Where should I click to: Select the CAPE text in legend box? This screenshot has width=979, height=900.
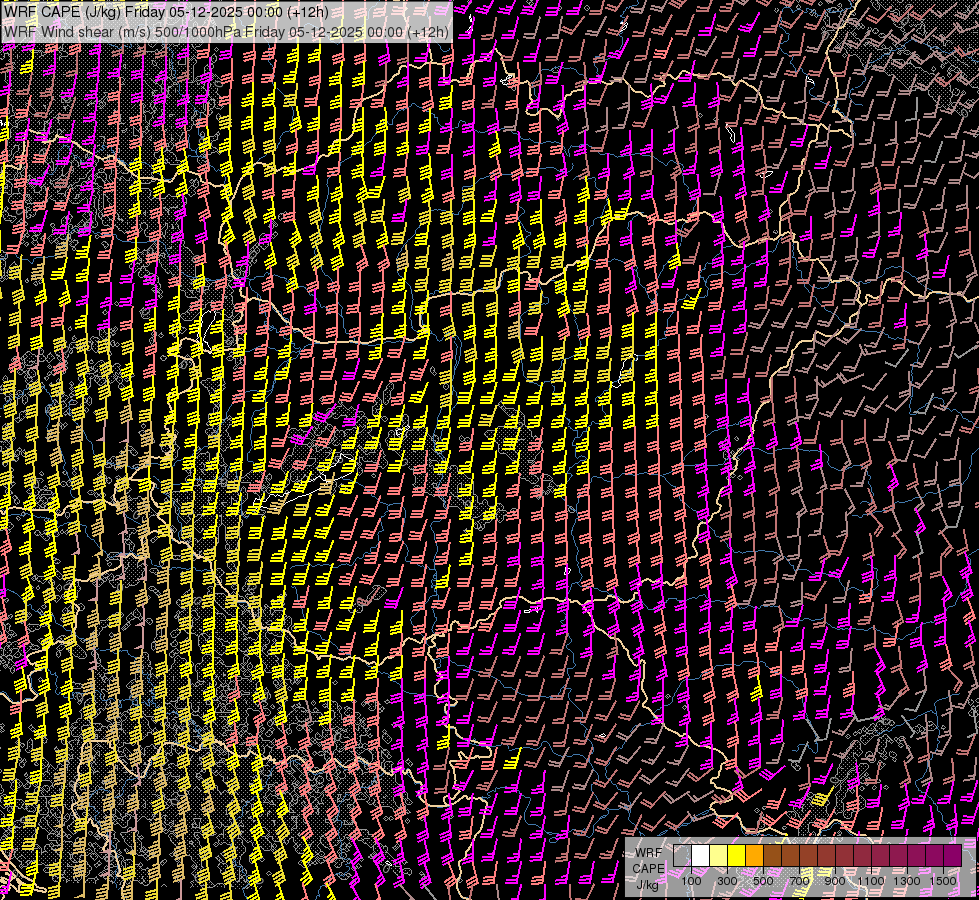coord(648,868)
